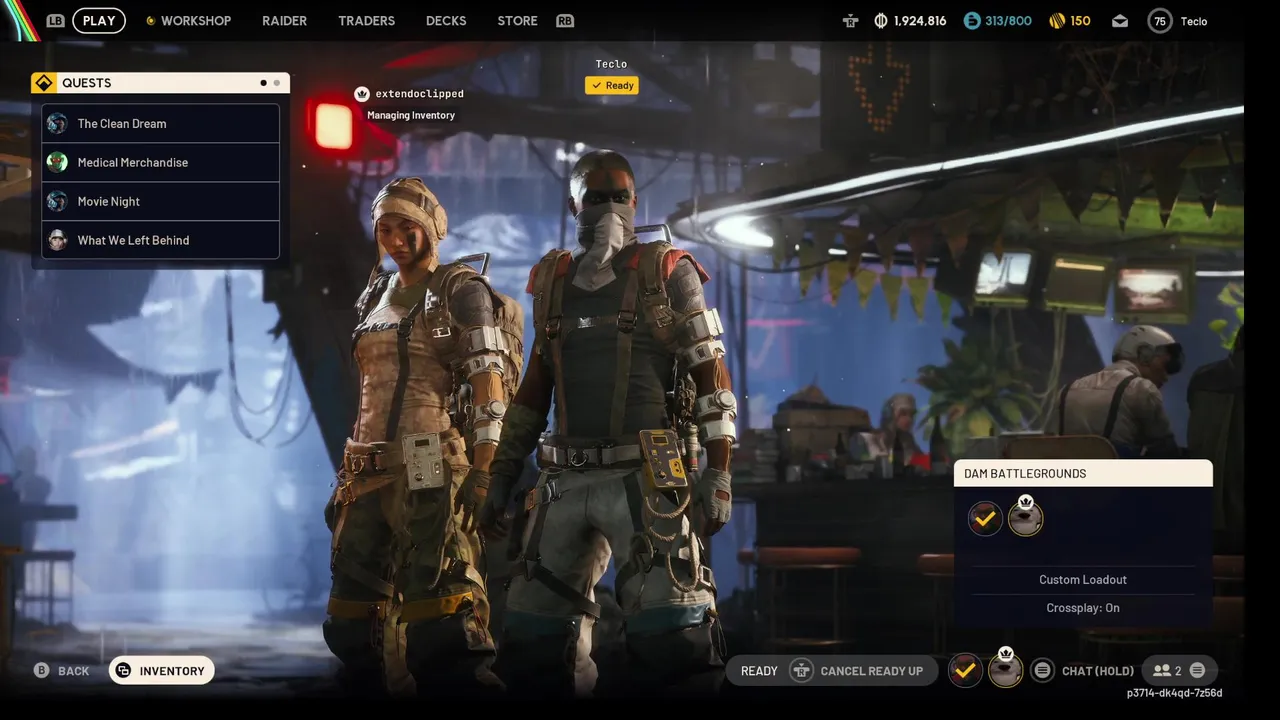The width and height of the screenshot is (1280, 720).
Task: Select the extendoclipped player name
Action: pos(419,94)
